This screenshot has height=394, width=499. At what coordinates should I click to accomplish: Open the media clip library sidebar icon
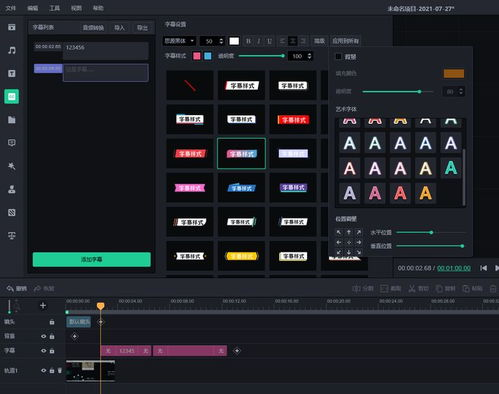[x=12, y=27]
